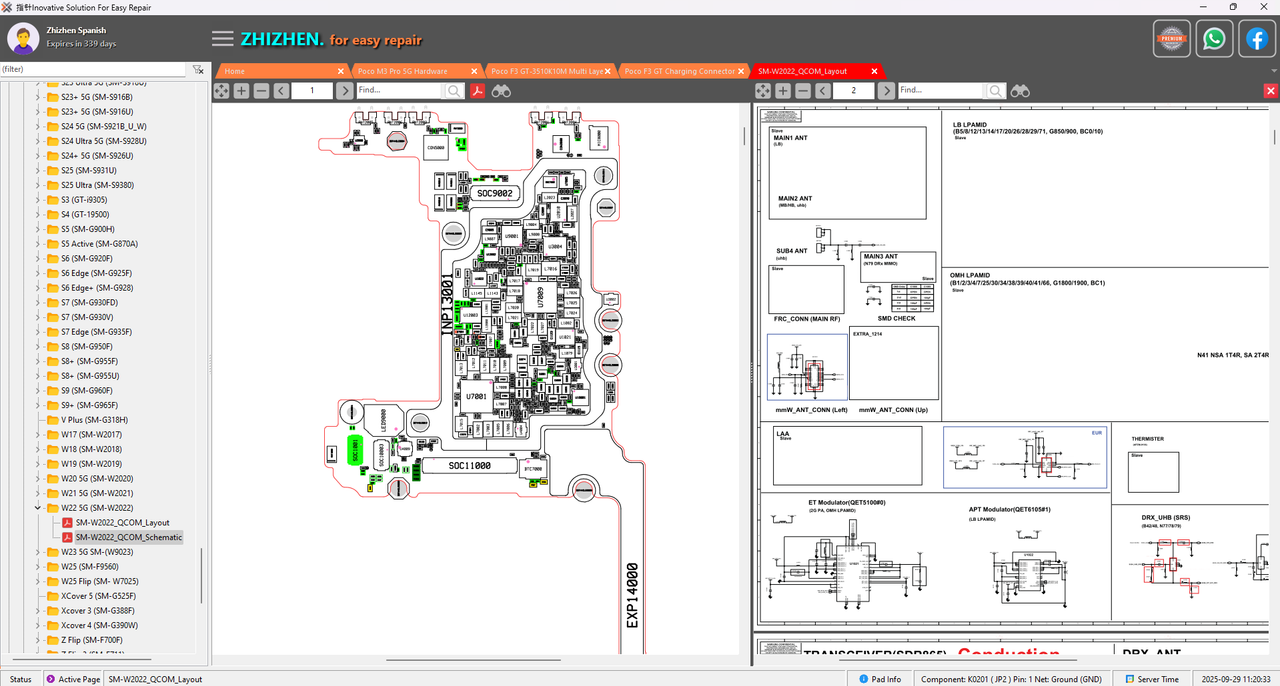Viewport: 1280px width, 686px height.
Task: Switch to the Home tab
Action: [235, 71]
